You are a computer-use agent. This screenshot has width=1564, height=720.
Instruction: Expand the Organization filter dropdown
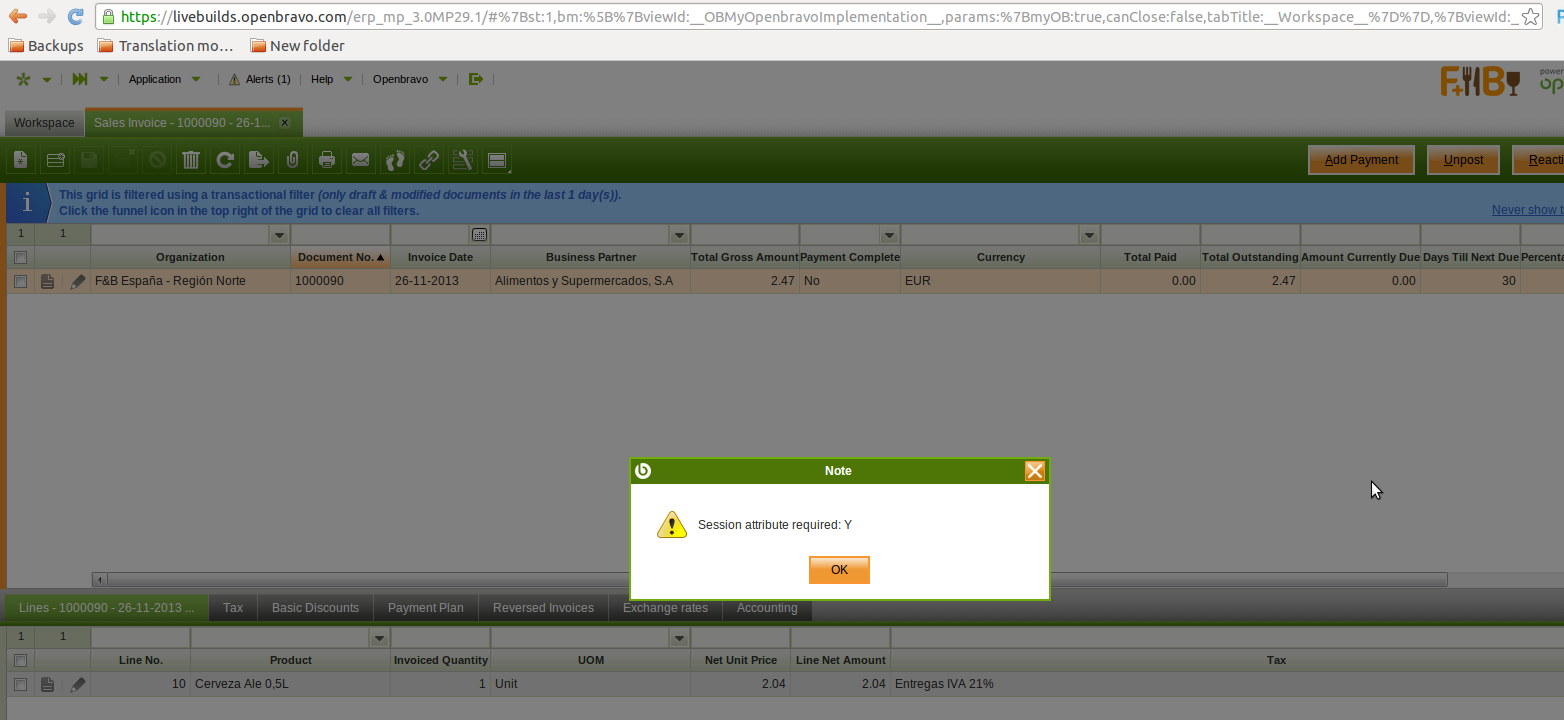click(x=279, y=235)
